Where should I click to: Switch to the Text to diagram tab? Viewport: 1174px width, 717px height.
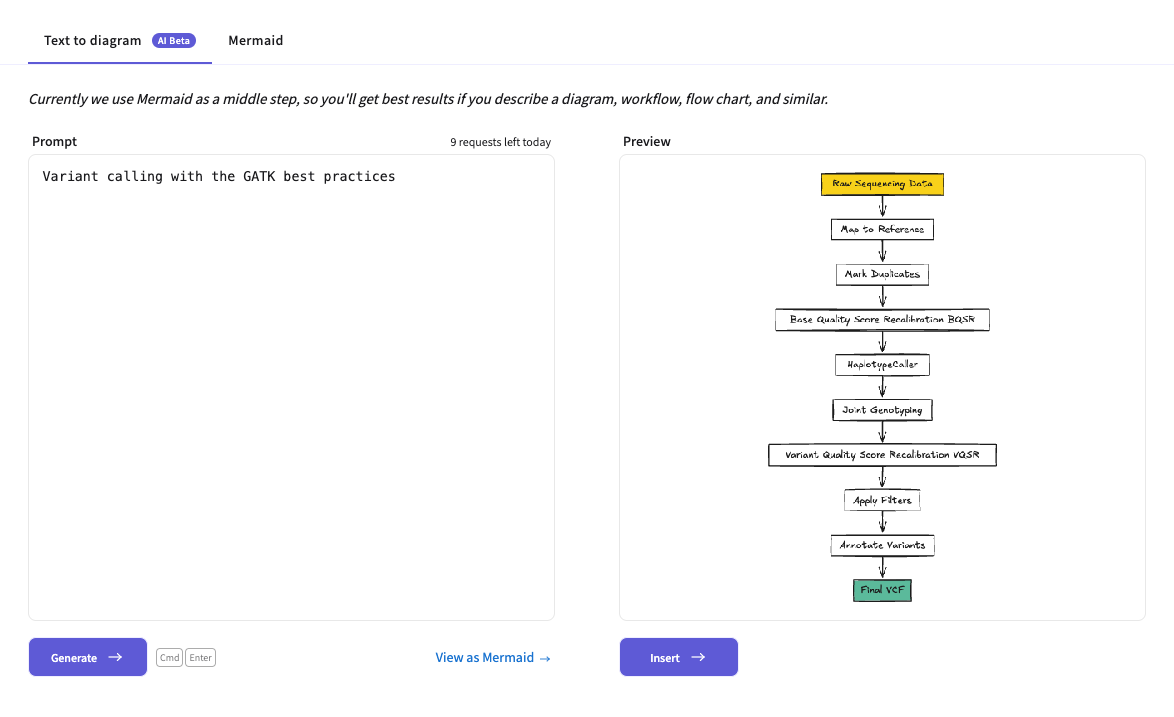pos(93,41)
